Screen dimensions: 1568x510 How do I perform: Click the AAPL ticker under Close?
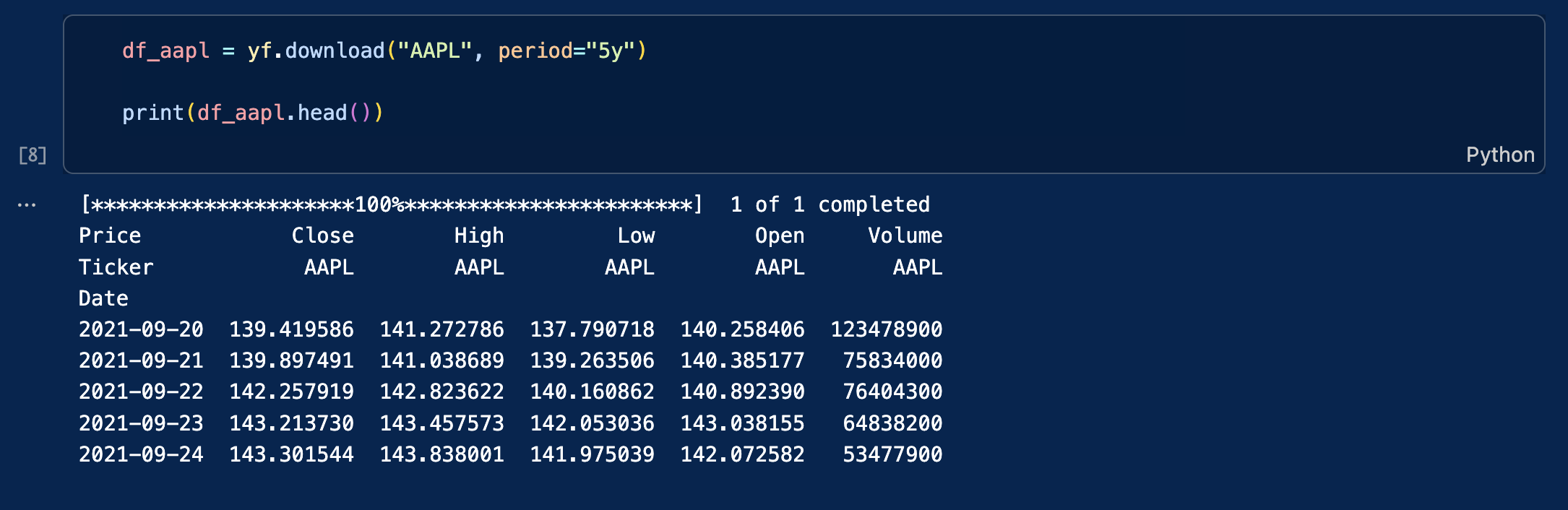coord(329,267)
